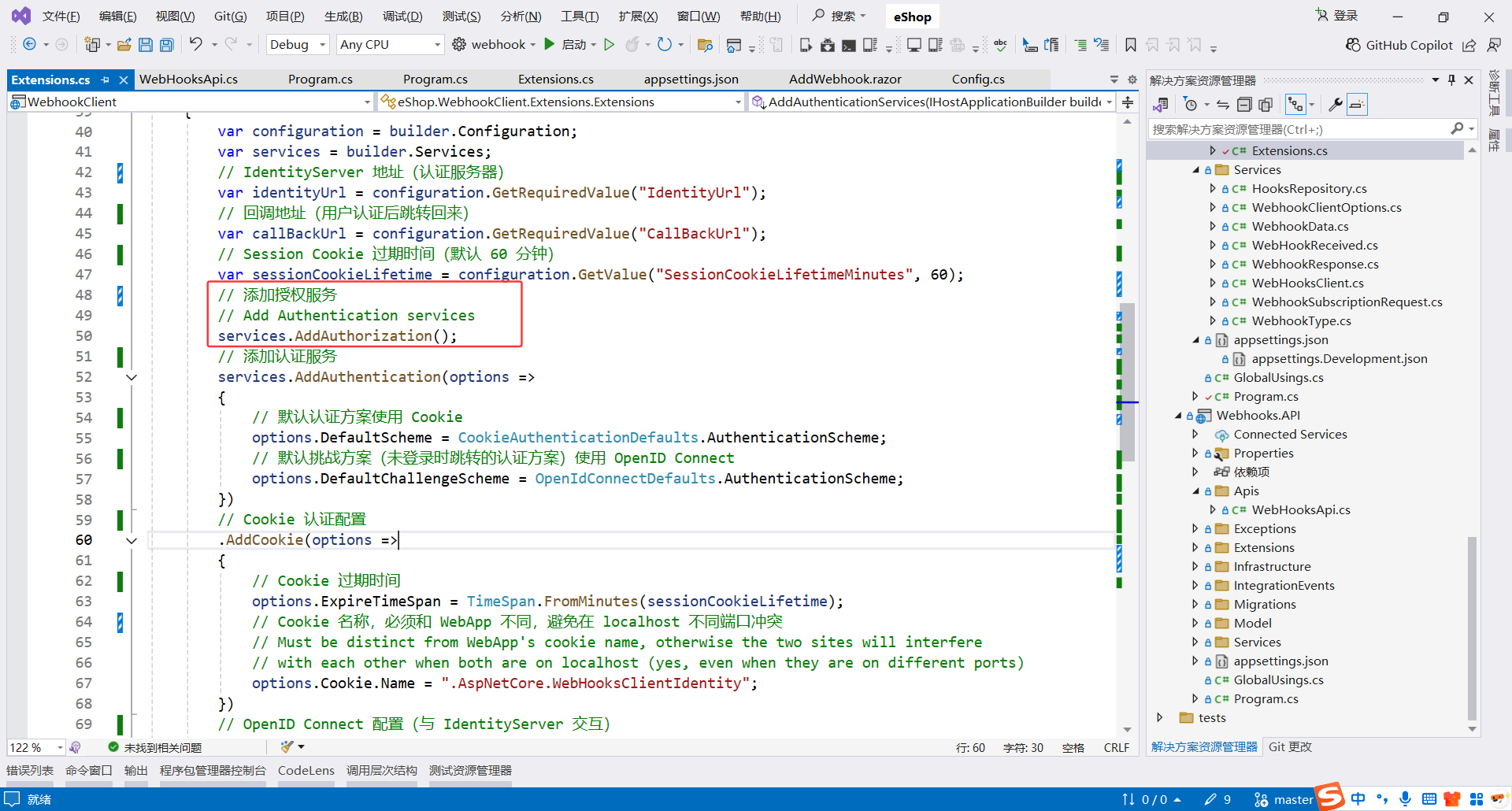Toggle the file nesting view button
The height and width of the screenshot is (811, 1512).
tap(1295, 105)
